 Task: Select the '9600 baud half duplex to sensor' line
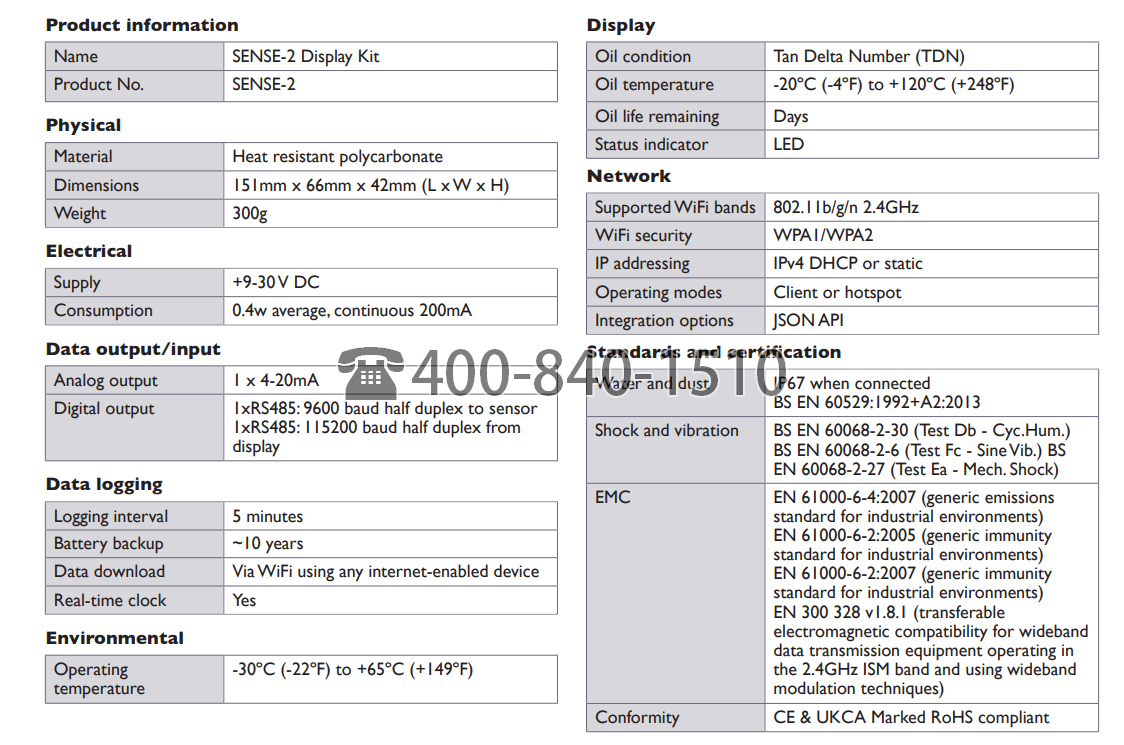point(385,409)
